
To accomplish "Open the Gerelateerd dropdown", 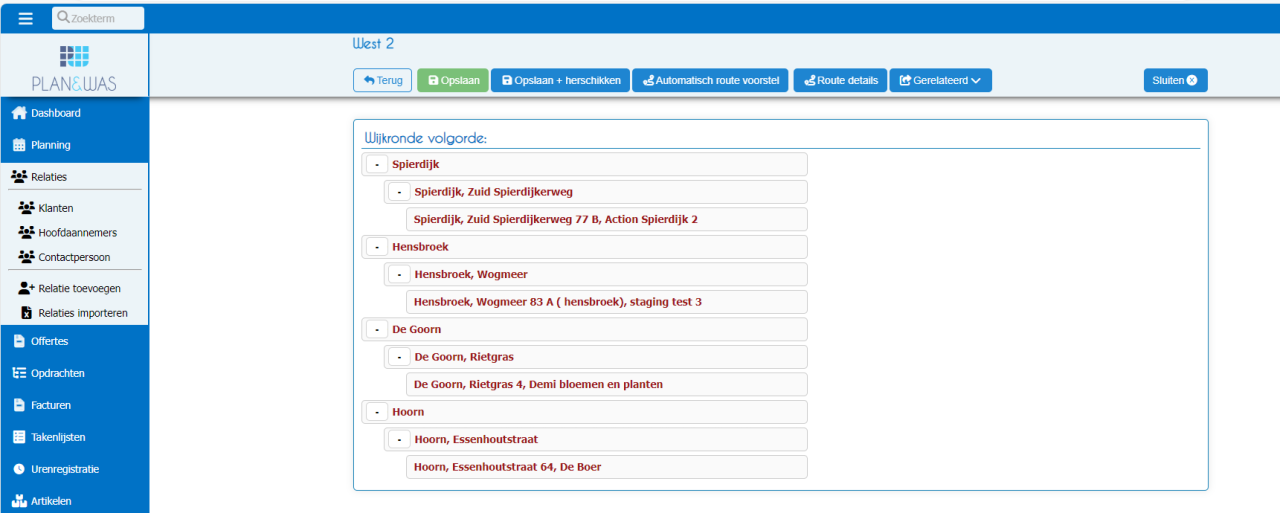I will pos(940,80).
